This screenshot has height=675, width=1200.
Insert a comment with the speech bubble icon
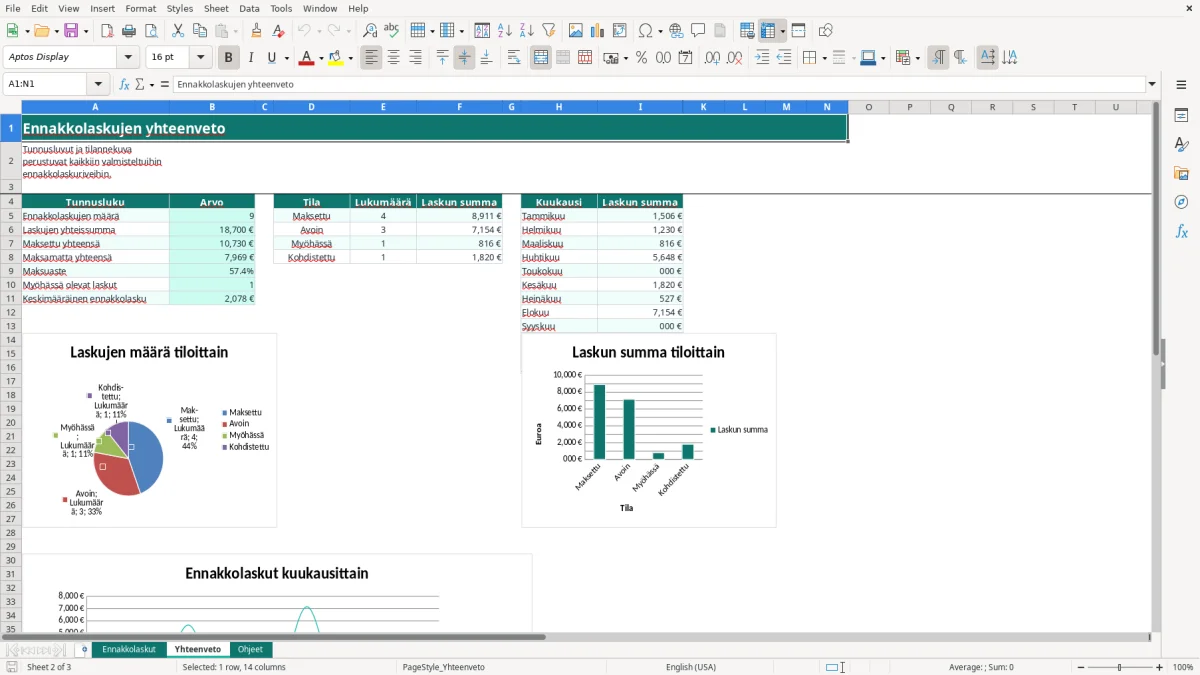(x=698, y=31)
